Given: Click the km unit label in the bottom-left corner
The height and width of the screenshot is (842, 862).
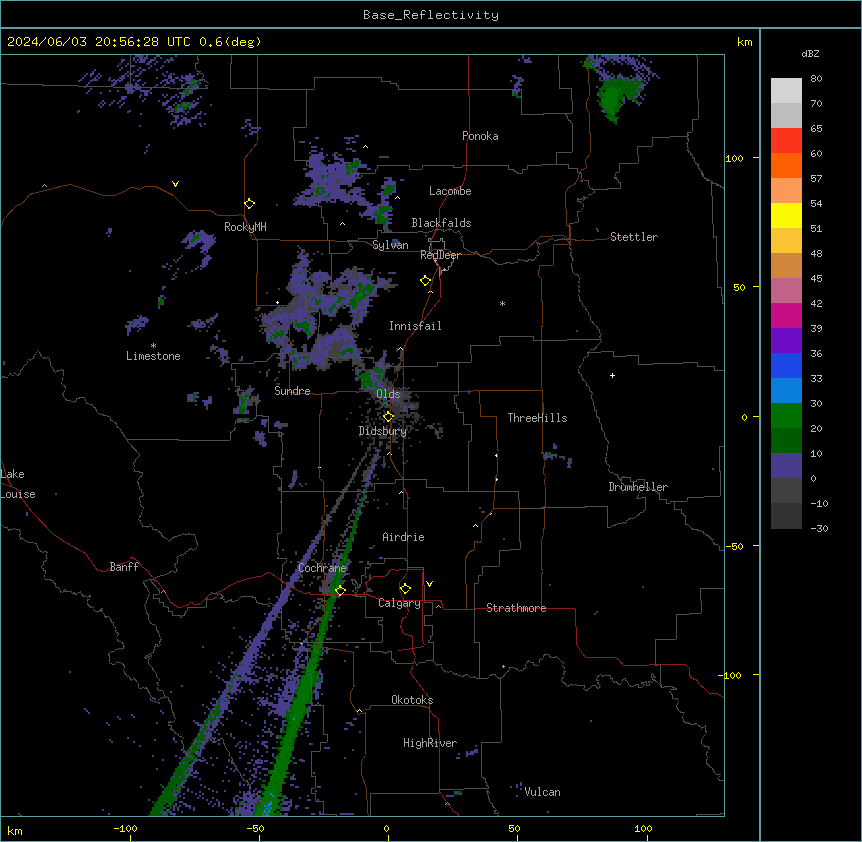Looking at the screenshot, I should tap(15, 830).
